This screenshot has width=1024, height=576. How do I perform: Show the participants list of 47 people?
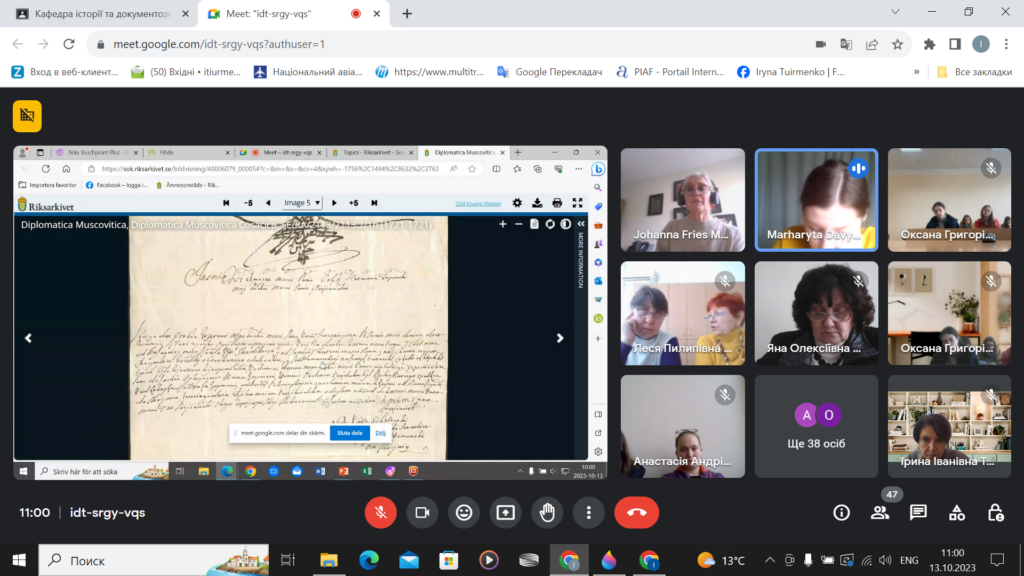(880, 512)
